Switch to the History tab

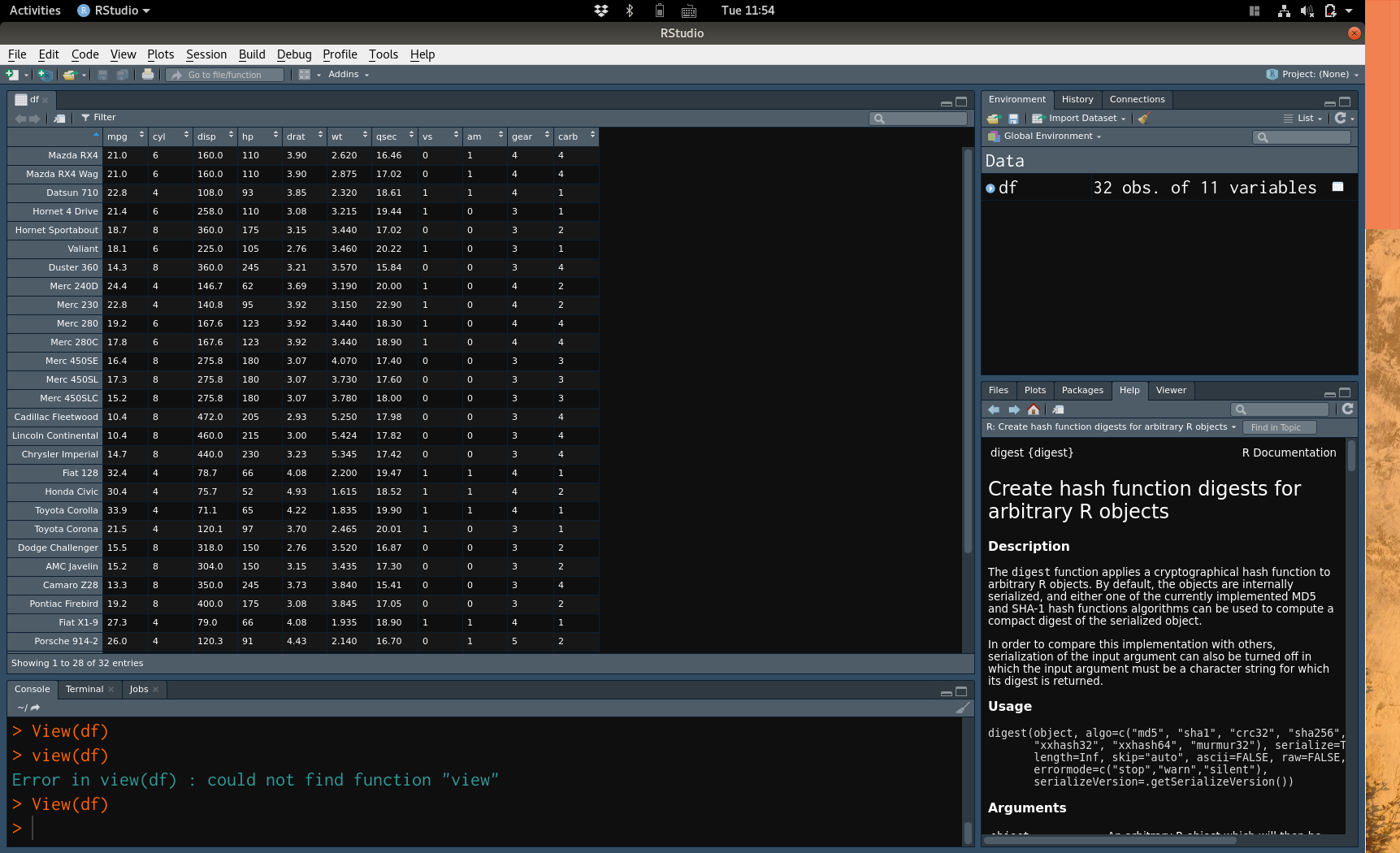tap(1077, 99)
